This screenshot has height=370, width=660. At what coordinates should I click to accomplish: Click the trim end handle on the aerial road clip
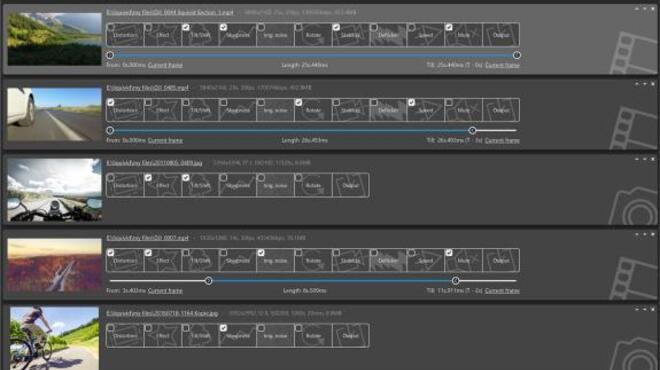pyautogui.click(x=455, y=281)
